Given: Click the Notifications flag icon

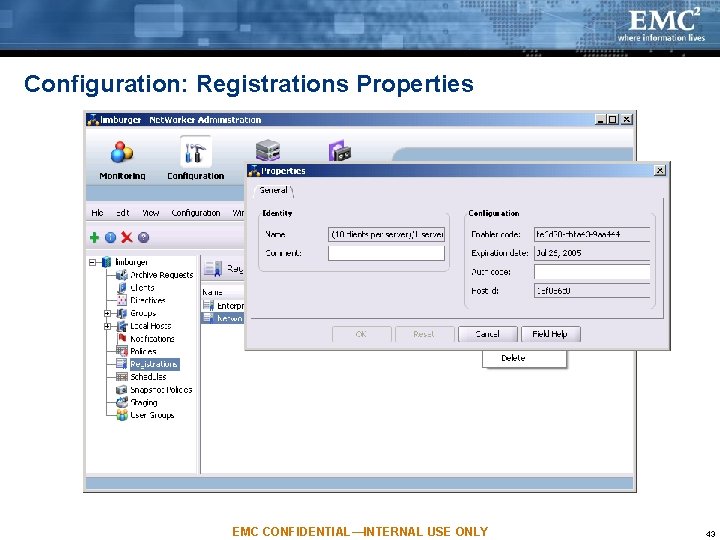Looking at the screenshot, I should [122, 338].
